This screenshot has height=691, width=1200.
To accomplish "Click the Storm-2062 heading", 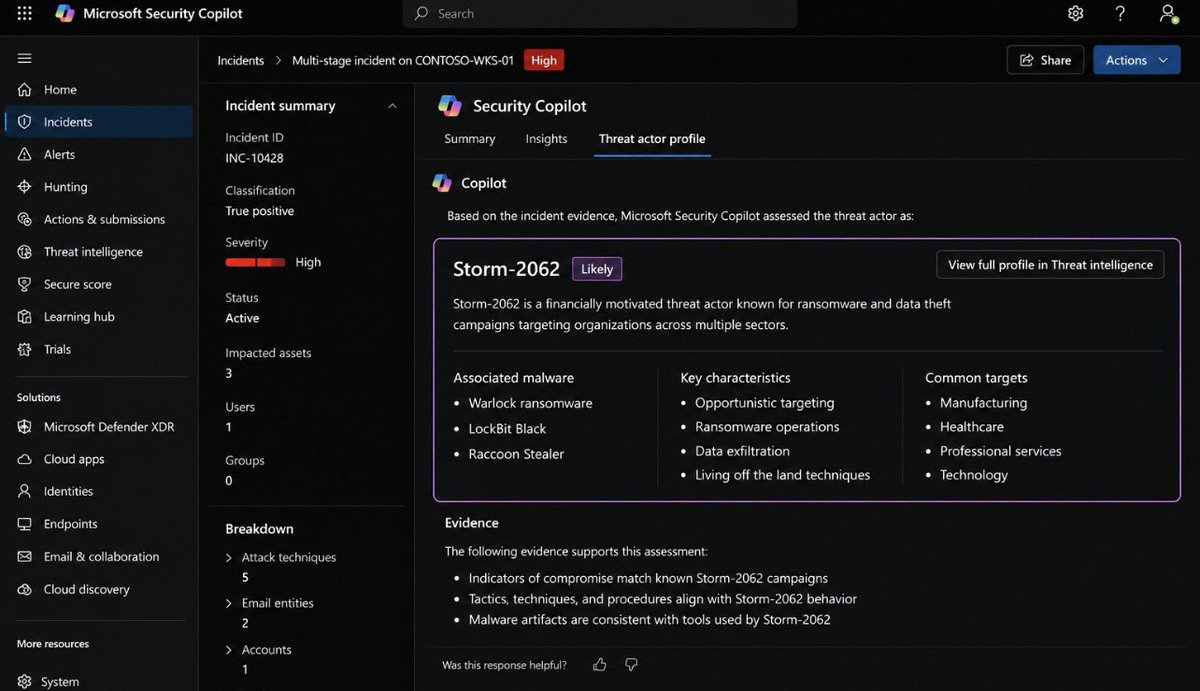I will coord(507,268).
